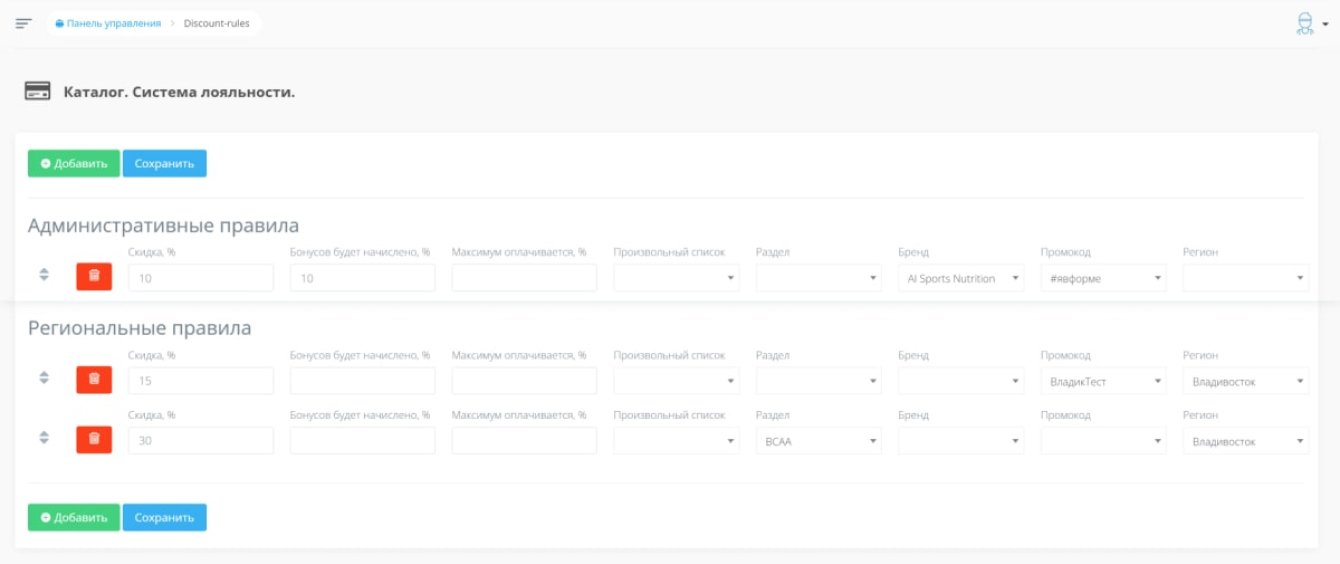Go to Панель управления breadcrumb
1340x564 pixels.
coord(113,23)
